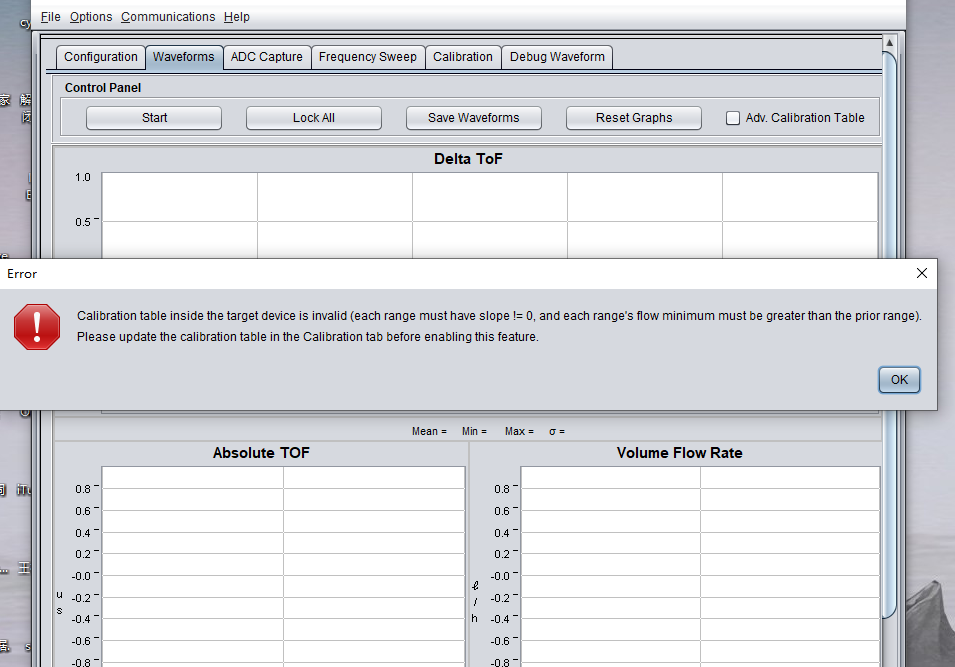This screenshot has height=667, width=955.
Task: Click the 'Max =' statistic label
Action: (519, 431)
